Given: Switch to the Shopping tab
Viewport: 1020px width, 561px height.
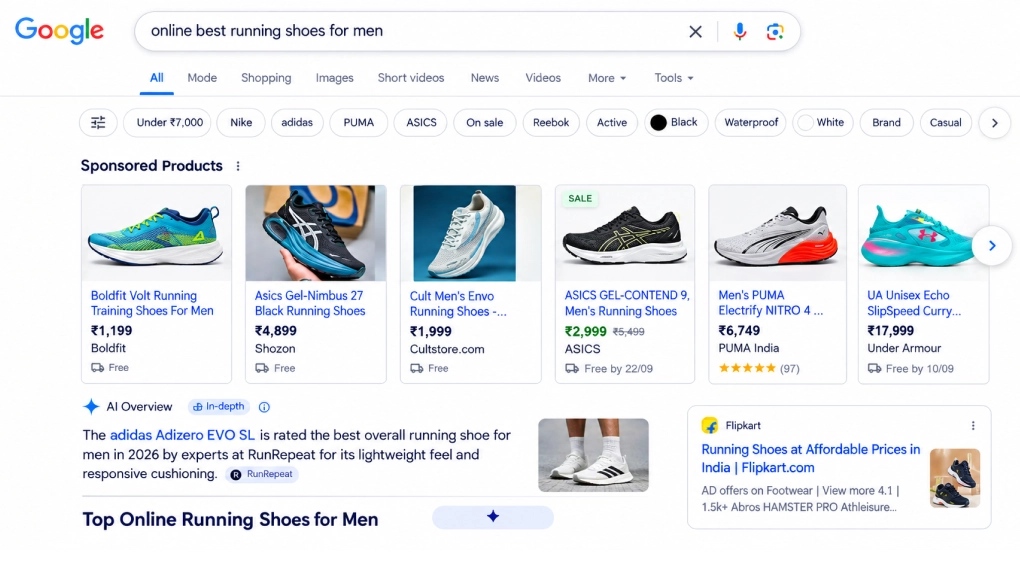Looking at the screenshot, I should (266, 78).
